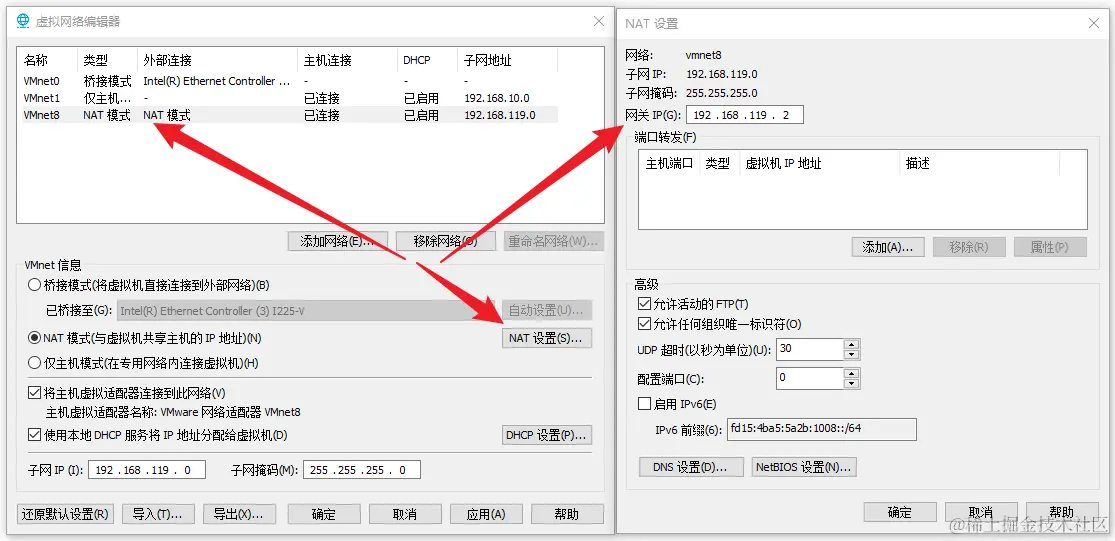This screenshot has width=1115, height=541.
Task: Click 添加网络 button
Action: (x=337, y=241)
